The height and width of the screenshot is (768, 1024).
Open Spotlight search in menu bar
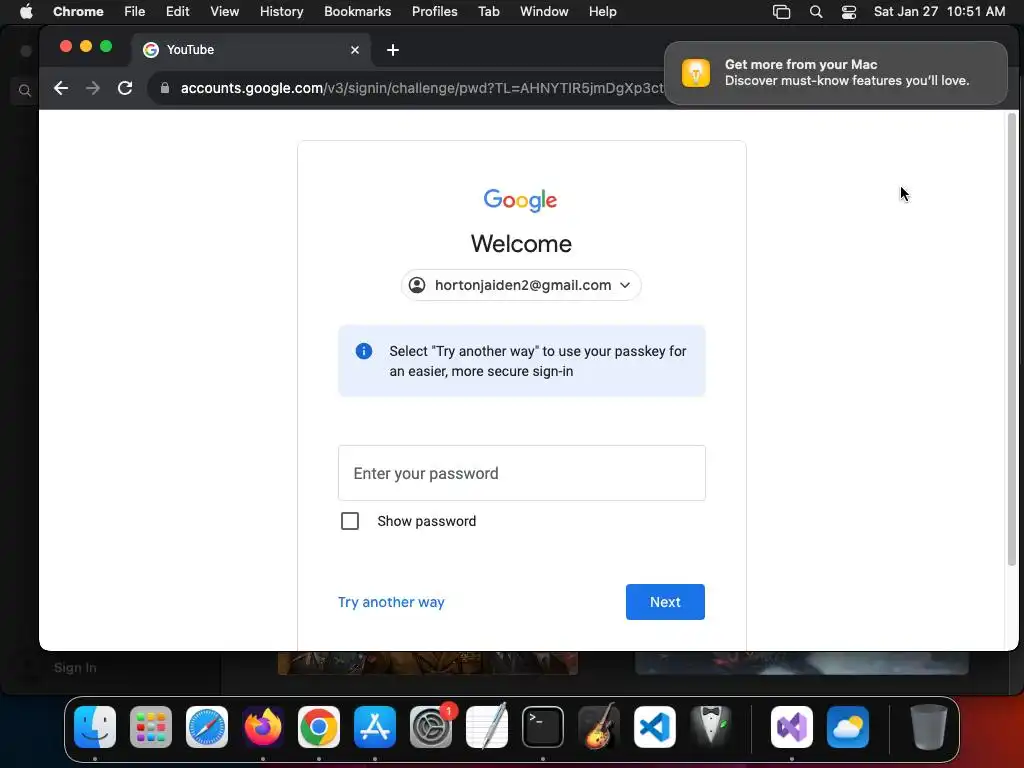pos(816,12)
